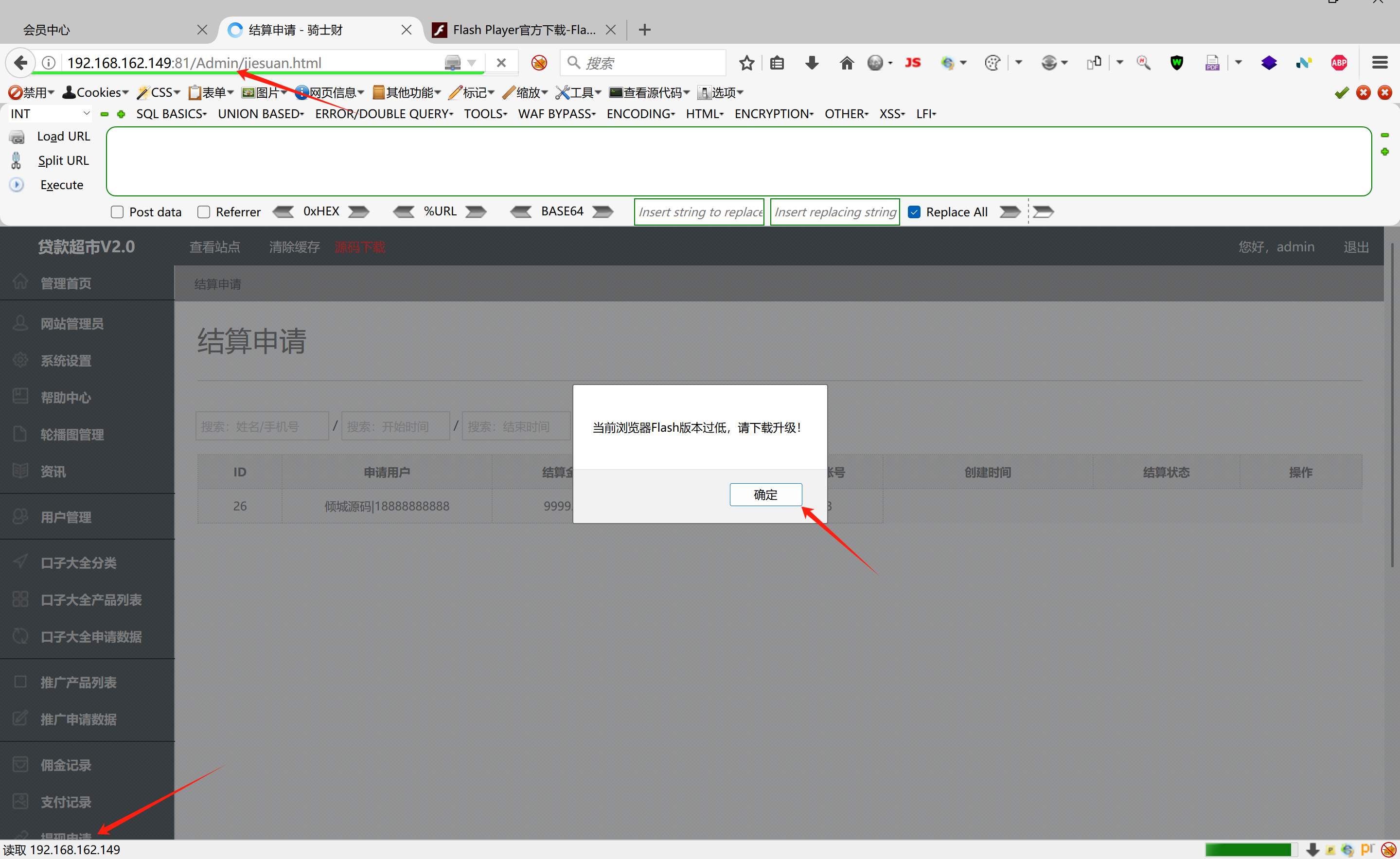
Task: Click the Insert string to replace field
Action: pos(699,212)
